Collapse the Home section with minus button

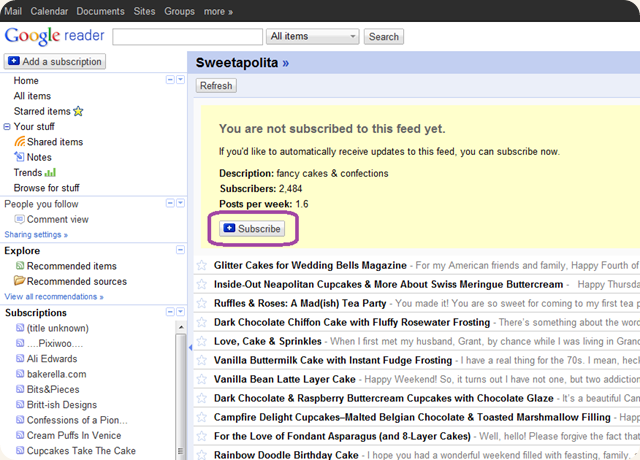click(170, 80)
